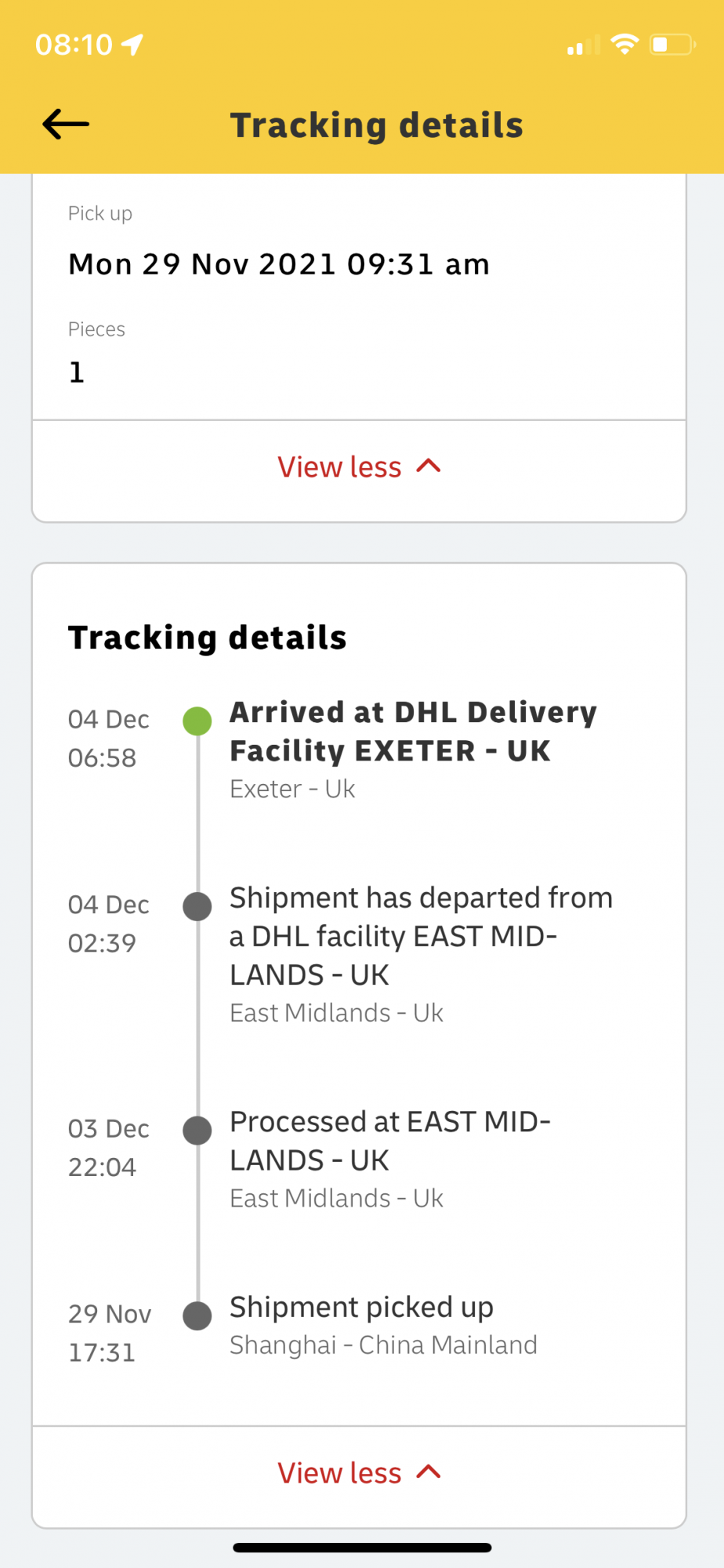724x1568 pixels.
Task: Tap the back arrow icon
Action: tap(66, 124)
